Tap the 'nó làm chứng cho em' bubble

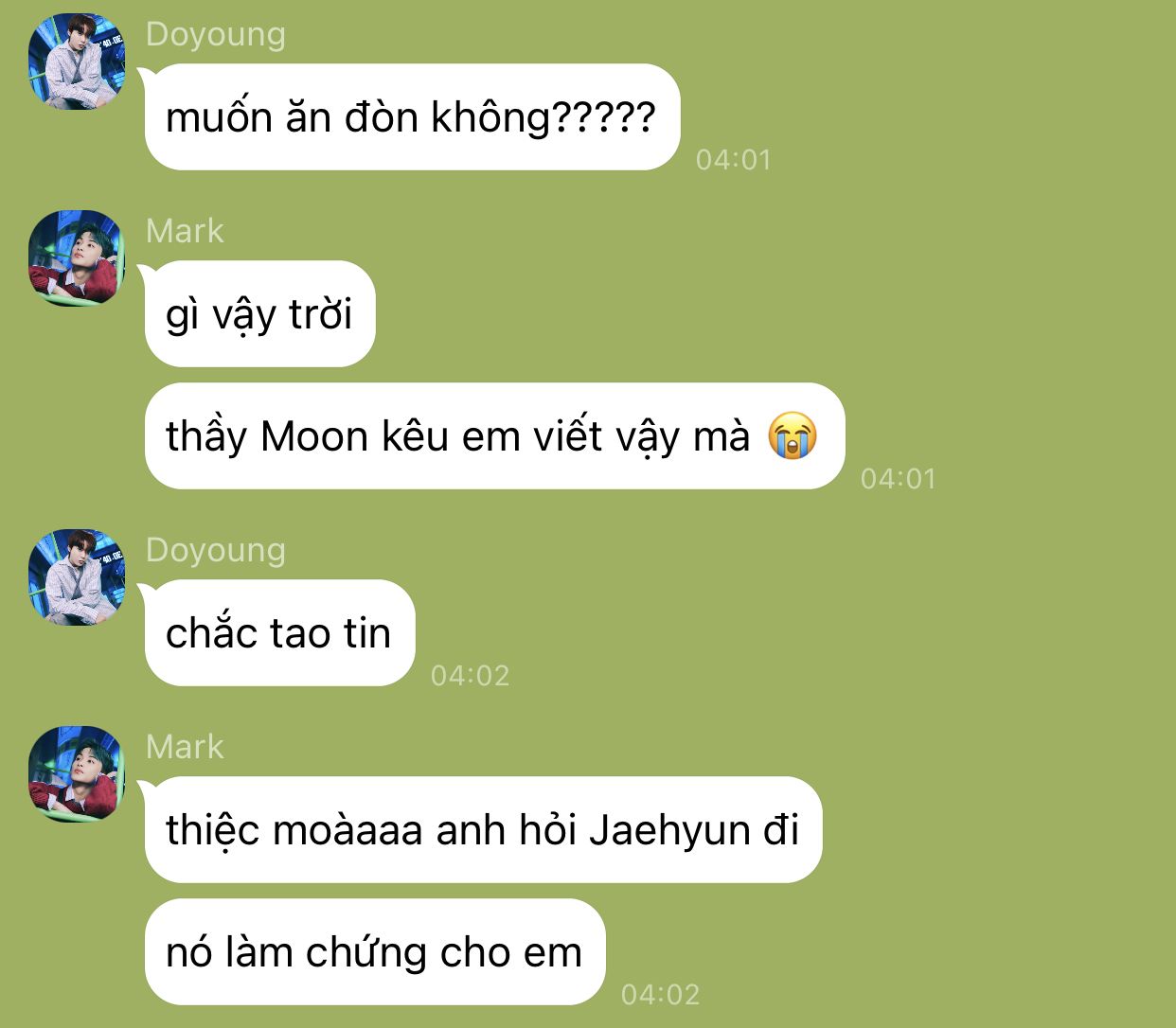pyautogui.click(x=375, y=952)
